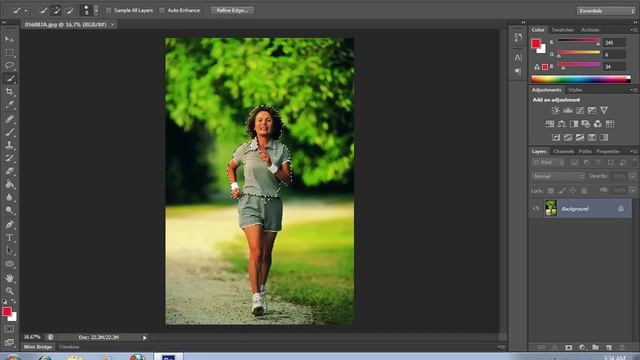The height and width of the screenshot is (360, 640).
Task: Hide the Background layer eye icon
Action: (x=536, y=209)
